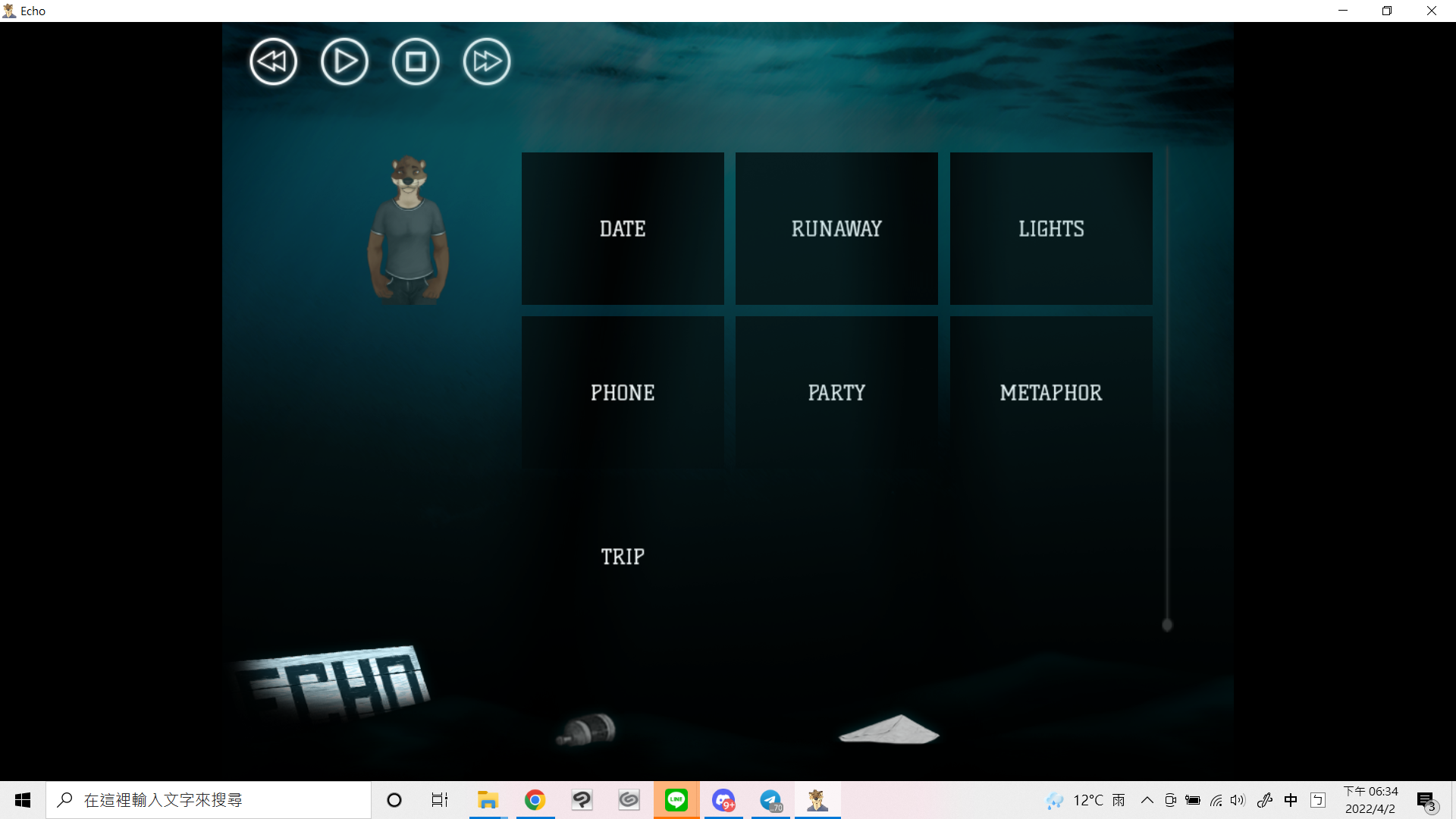Viewport: 1456px width, 819px height.
Task: Click the Meet Now camera tray icon
Action: [1170, 800]
